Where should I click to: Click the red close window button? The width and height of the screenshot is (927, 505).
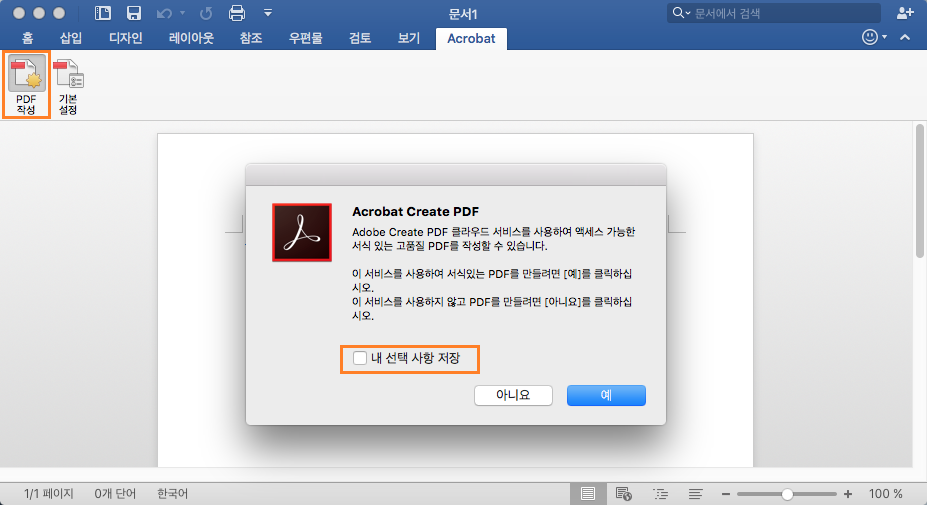tap(19, 13)
